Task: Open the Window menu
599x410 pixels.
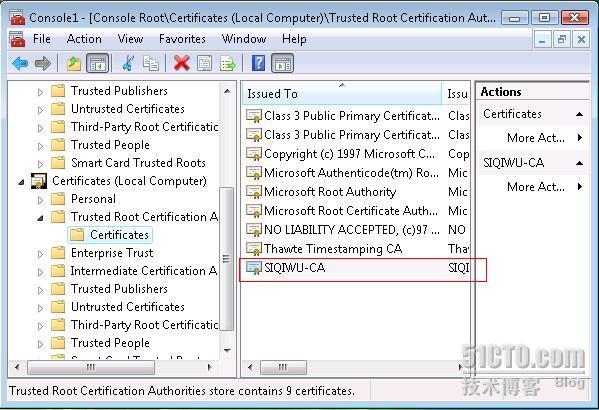Action: pos(244,39)
